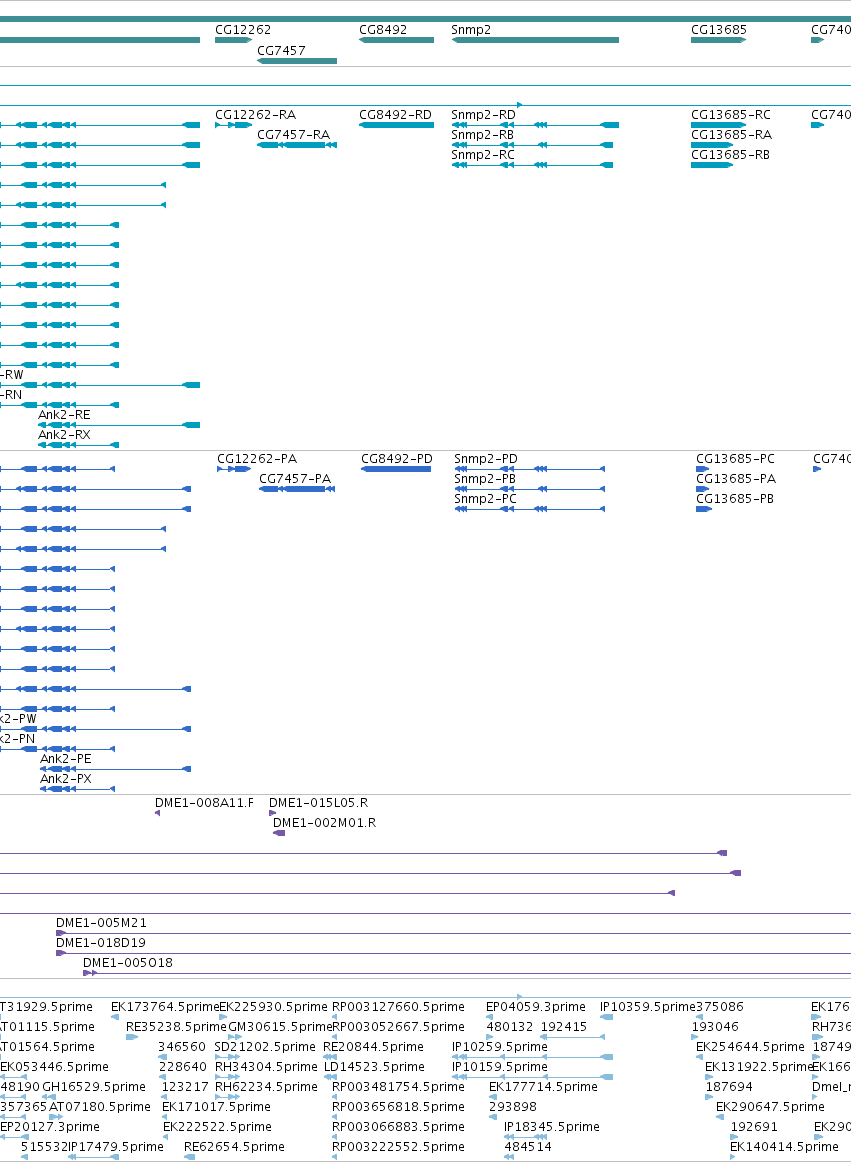Click the CG13685-RC transcript label

(731, 115)
